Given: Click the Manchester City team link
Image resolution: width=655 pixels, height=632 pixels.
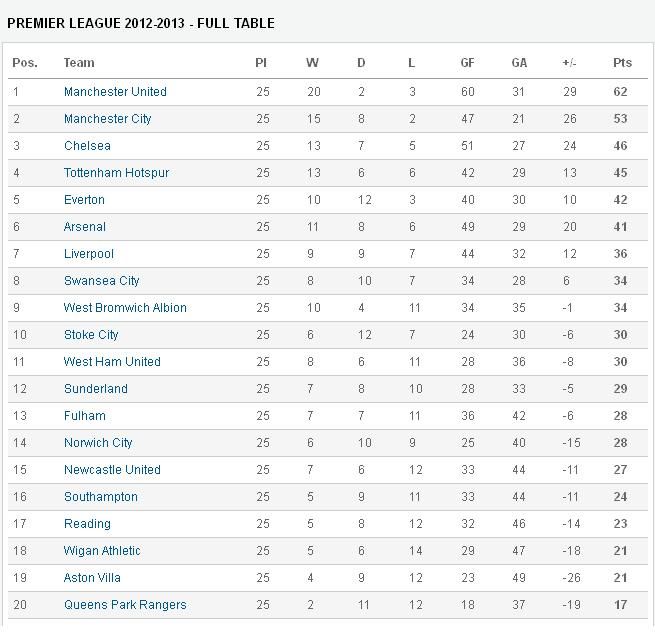Looking at the screenshot, I should 107,119.
